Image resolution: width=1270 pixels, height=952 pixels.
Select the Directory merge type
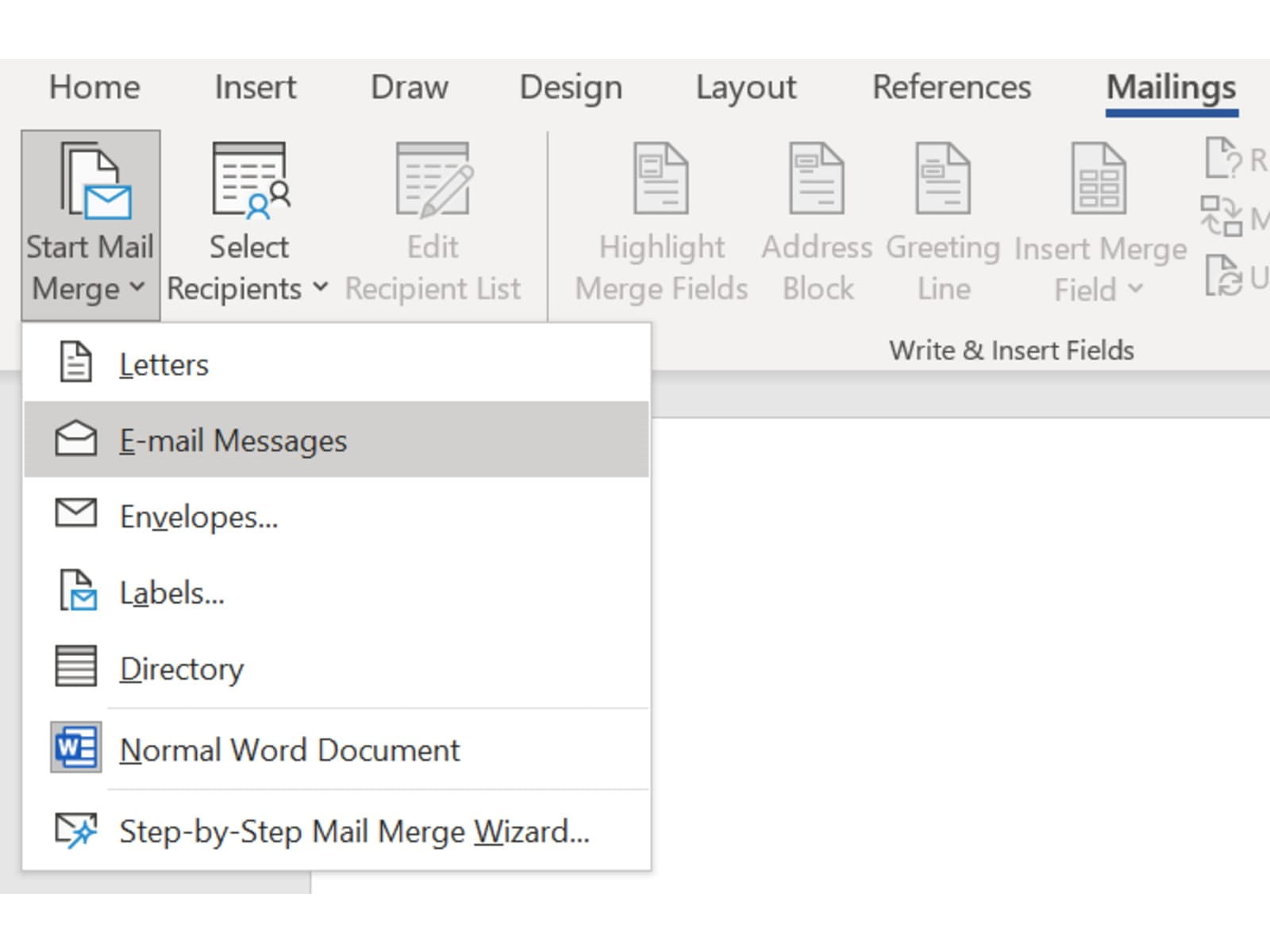[x=181, y=669]
